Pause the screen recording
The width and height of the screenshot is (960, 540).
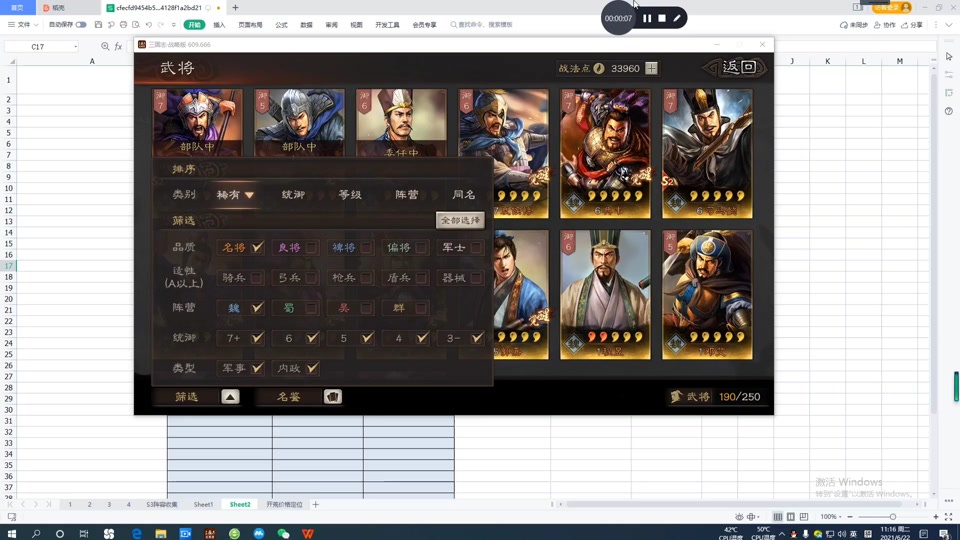(x=647, y=18)
